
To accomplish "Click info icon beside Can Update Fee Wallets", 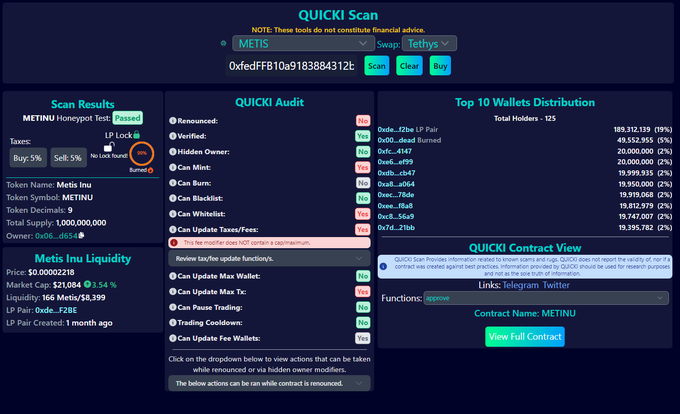I will pyautogui.click(x=173, y=338).
